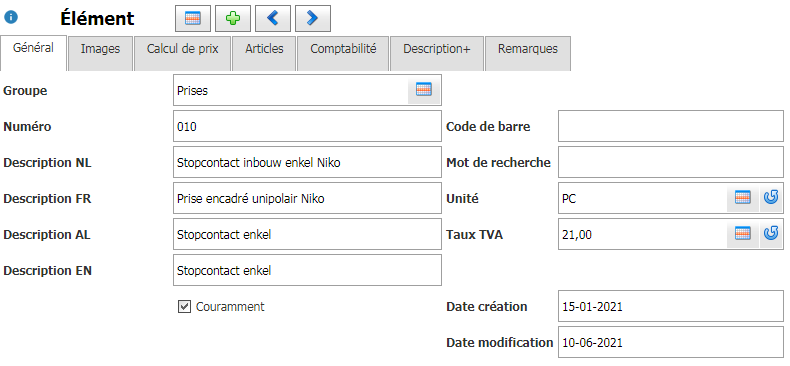
Task: Open group picker icon in Groupe field
Action: tap(424, 90)
